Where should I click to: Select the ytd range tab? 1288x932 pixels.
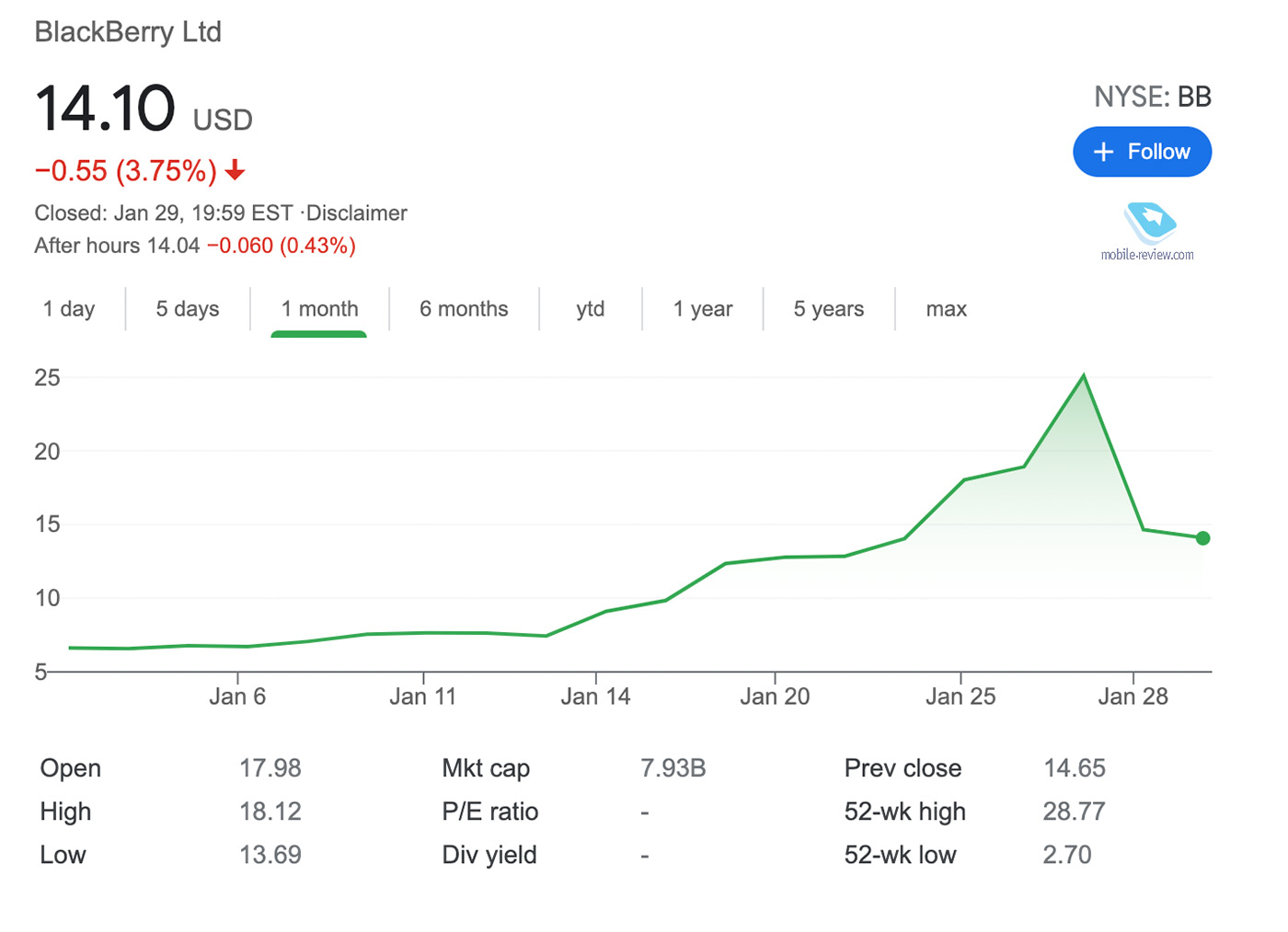tap(591, 309)
